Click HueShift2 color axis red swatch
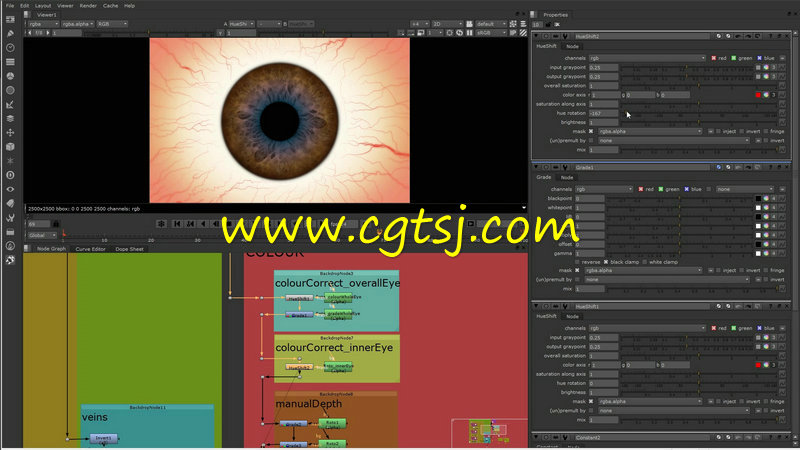 [x=758, y=95]
